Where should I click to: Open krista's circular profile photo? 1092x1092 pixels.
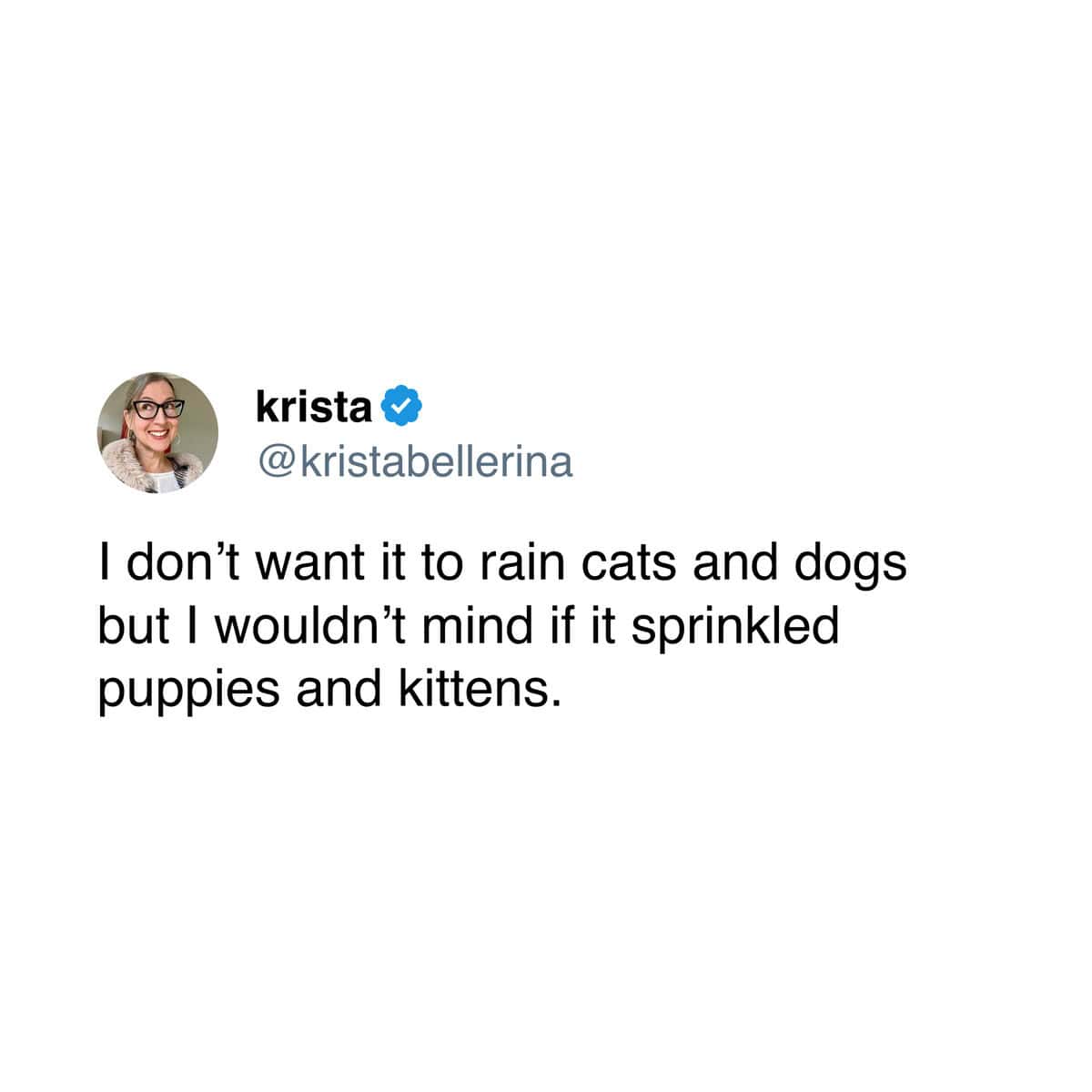(158, 432)
